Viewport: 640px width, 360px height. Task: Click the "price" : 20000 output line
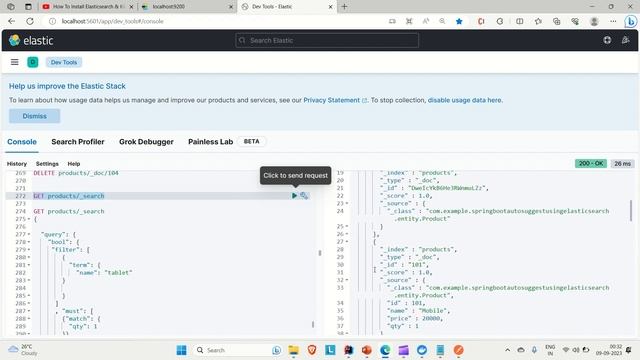(x=415, y=318)
